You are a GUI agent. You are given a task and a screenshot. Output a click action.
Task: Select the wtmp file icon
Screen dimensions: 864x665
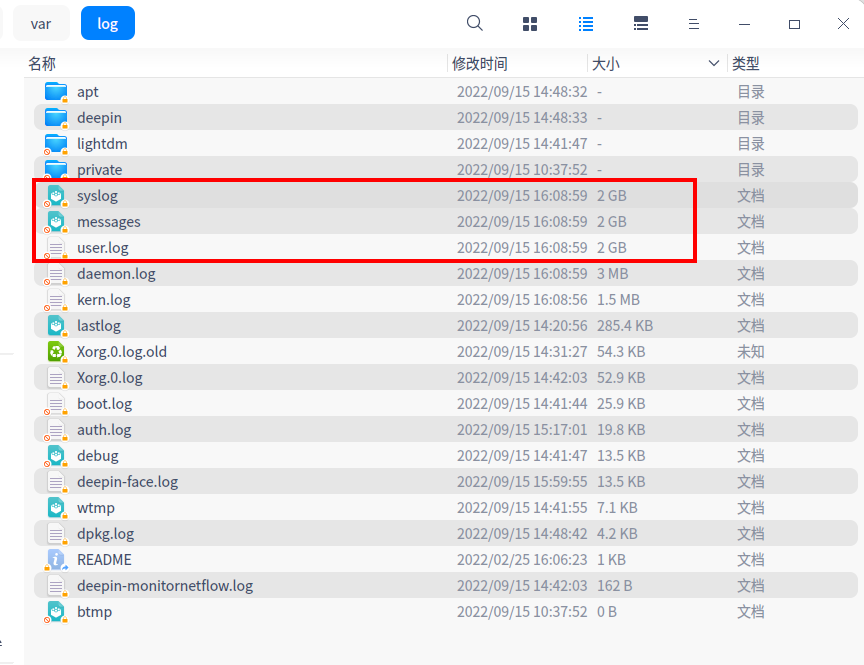point(56,507)
